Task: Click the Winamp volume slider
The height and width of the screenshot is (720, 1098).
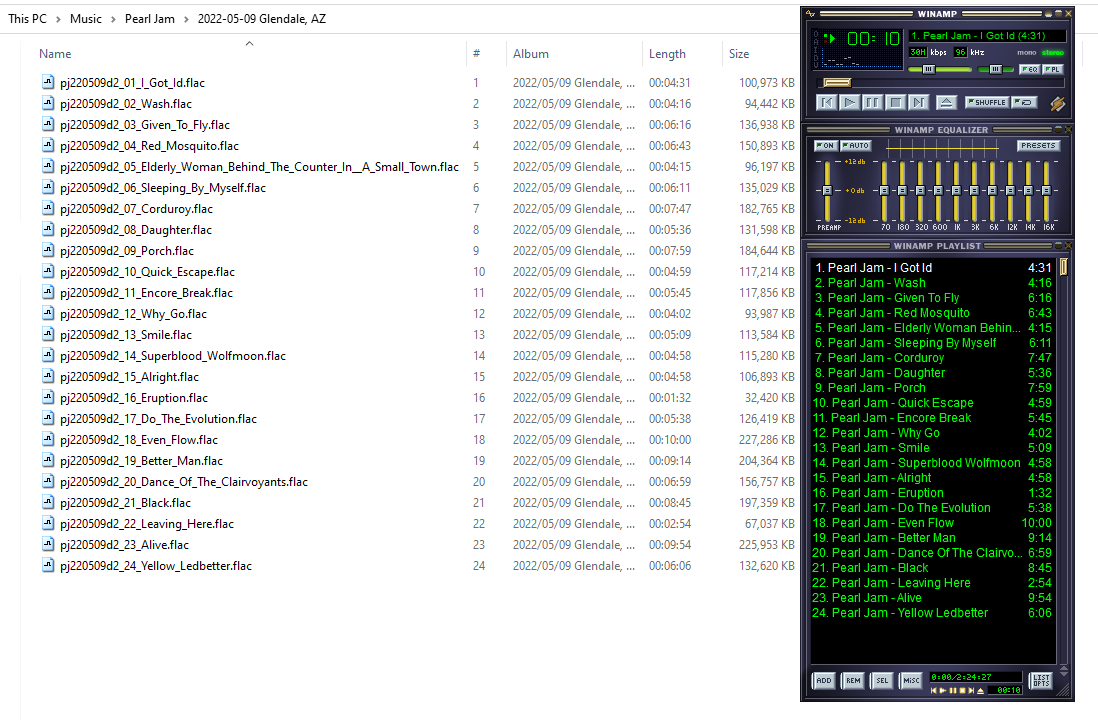Action: [x=938, y=69]
